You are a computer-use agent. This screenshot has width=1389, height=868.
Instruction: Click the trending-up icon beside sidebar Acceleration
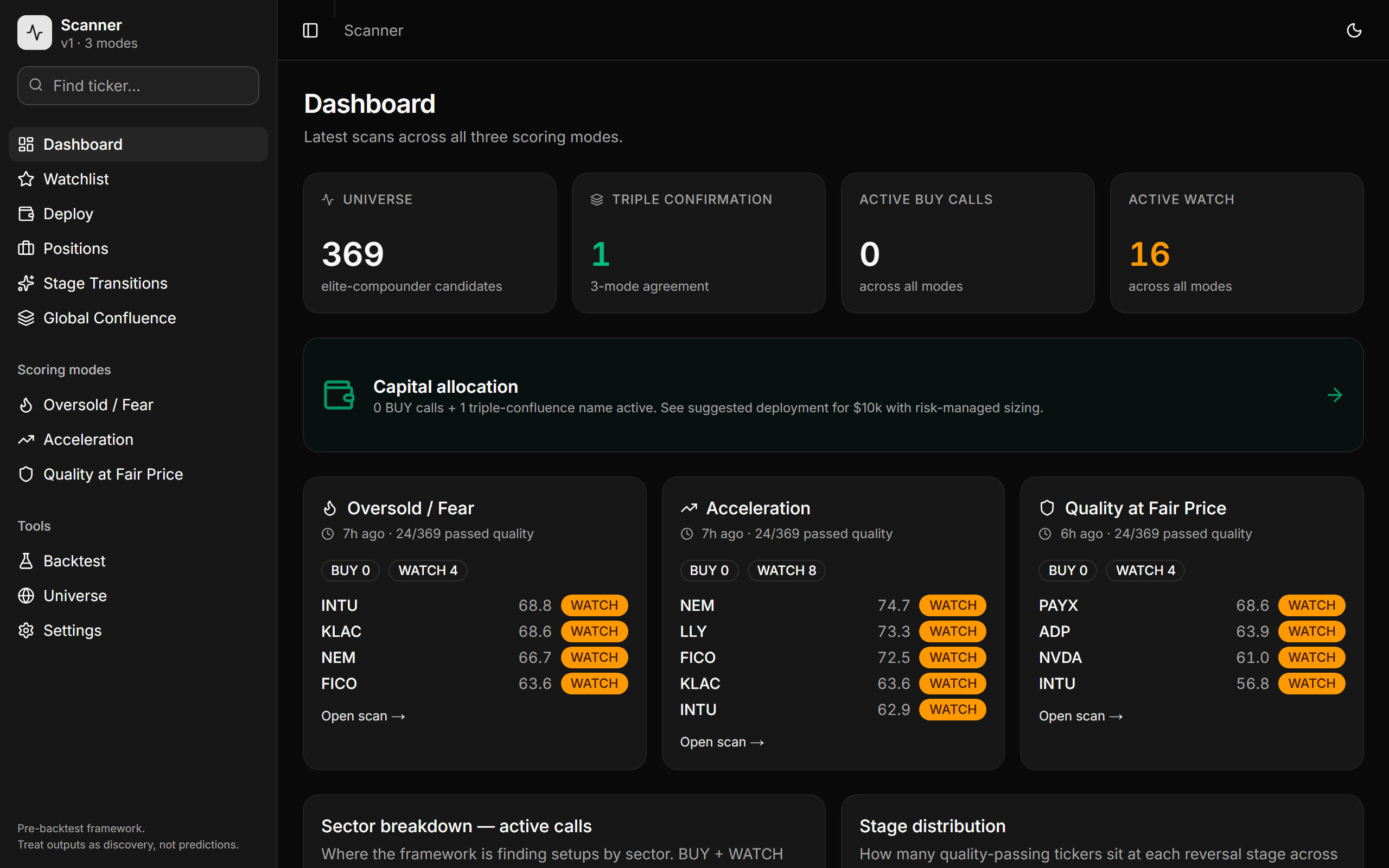click(26, 439)
